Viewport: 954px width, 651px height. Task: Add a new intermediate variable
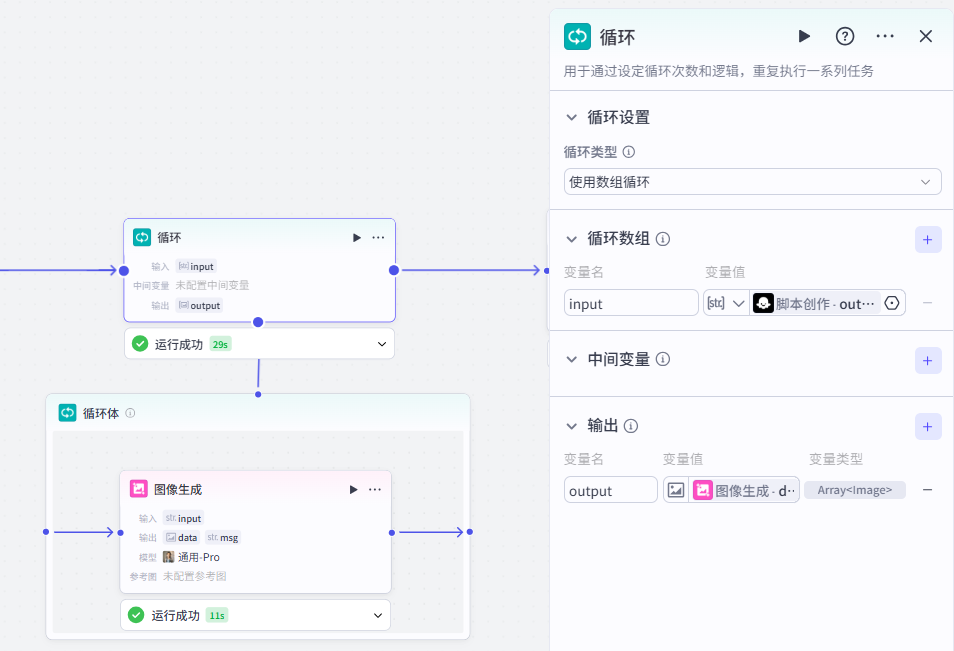click(928, 360)
